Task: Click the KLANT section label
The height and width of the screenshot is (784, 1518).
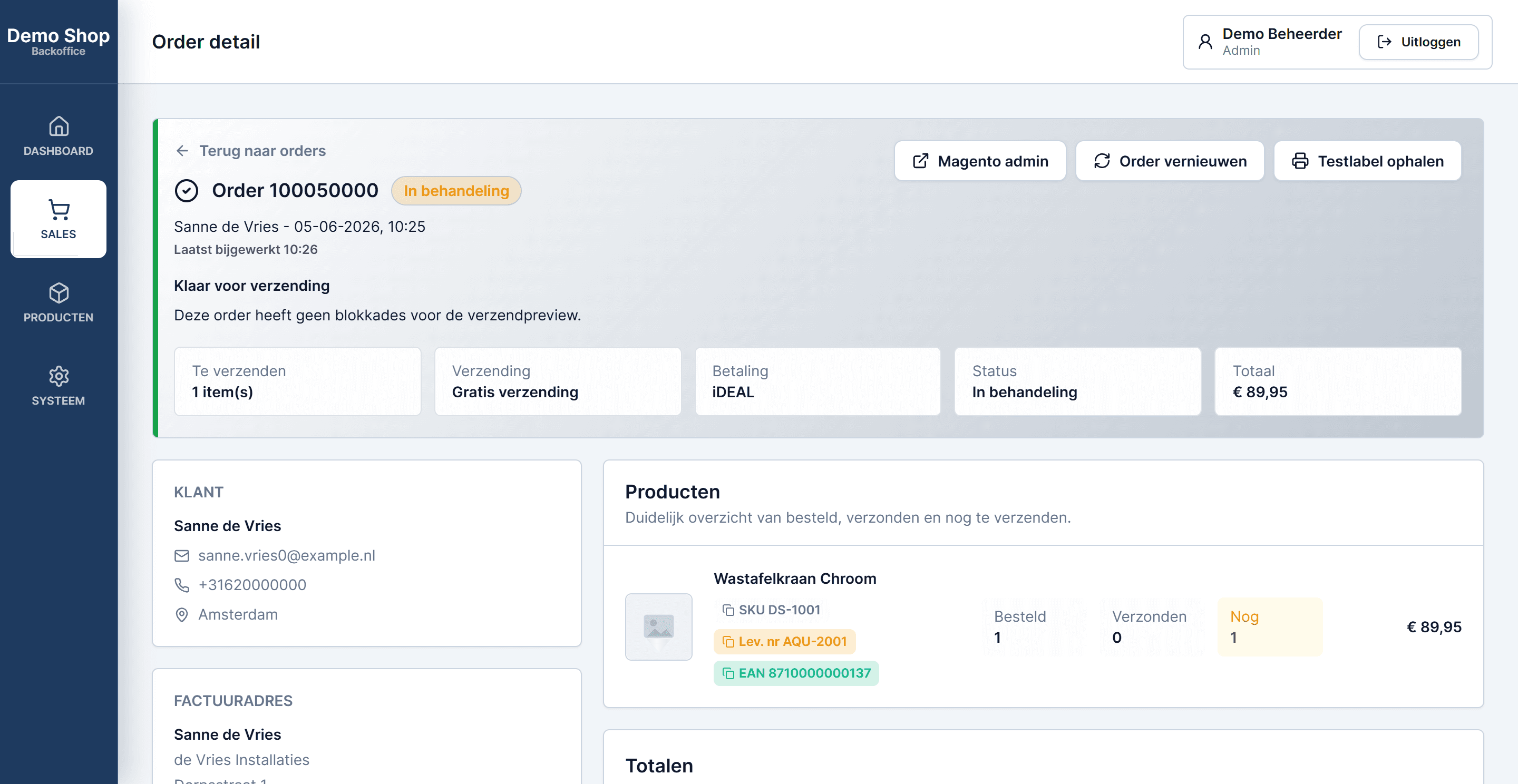Action: tap(199, 493)
